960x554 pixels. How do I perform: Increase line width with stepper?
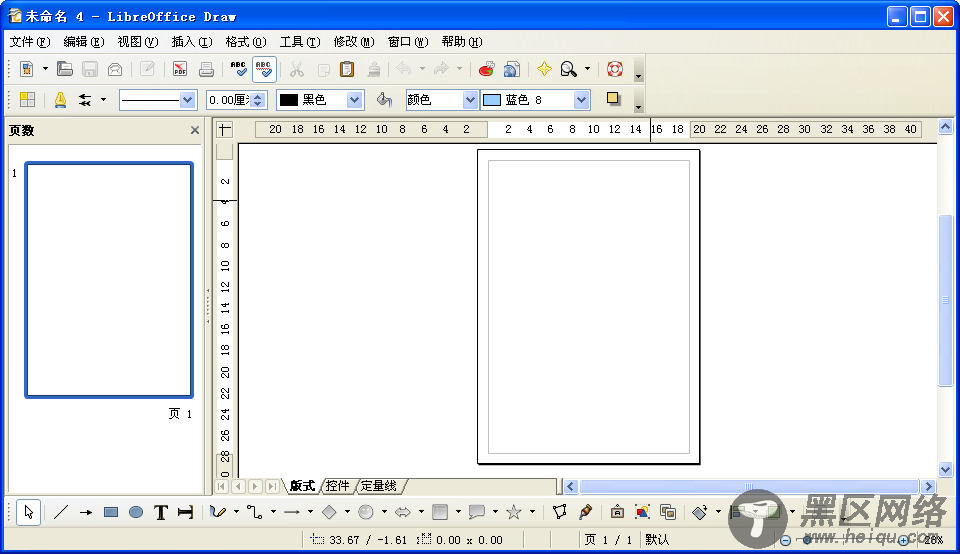click(x=258, y=96)
